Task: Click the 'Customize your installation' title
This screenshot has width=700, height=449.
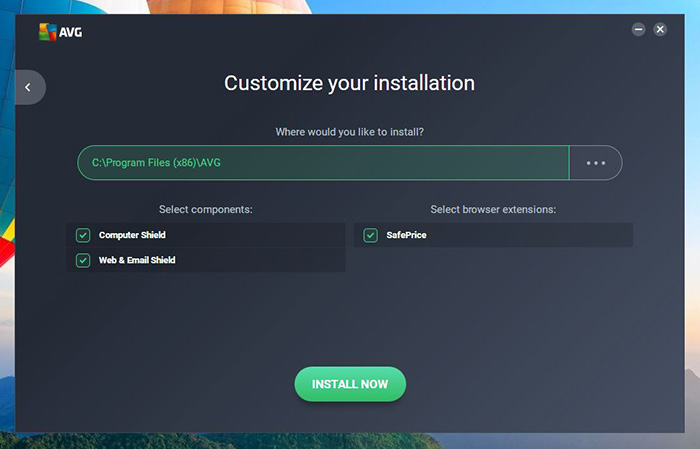Action: coord(350,83)
